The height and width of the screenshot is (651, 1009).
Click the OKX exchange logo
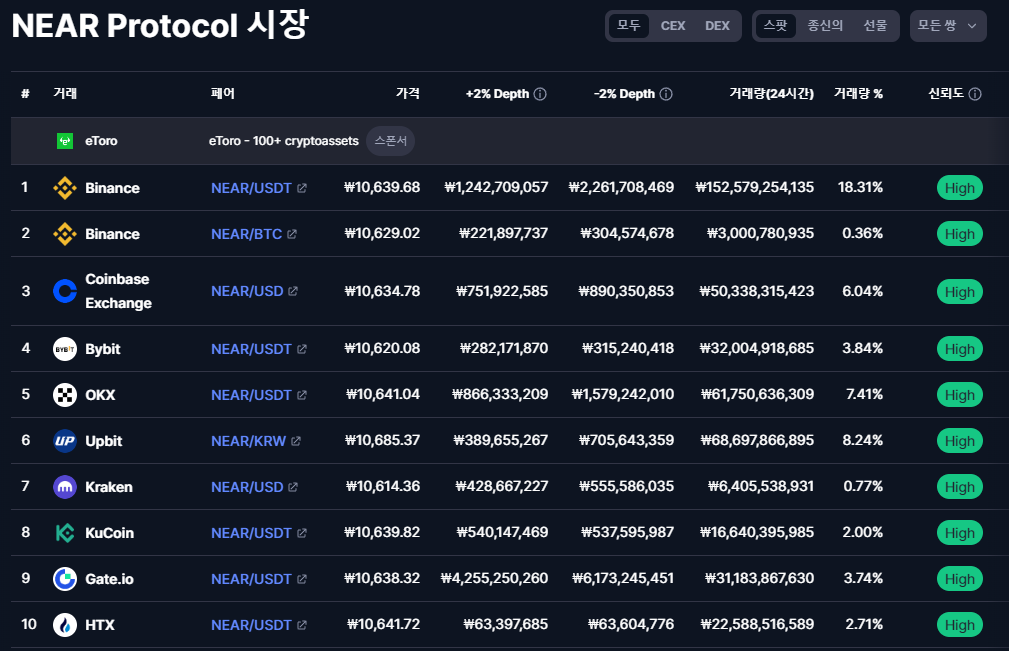[65, 395]
